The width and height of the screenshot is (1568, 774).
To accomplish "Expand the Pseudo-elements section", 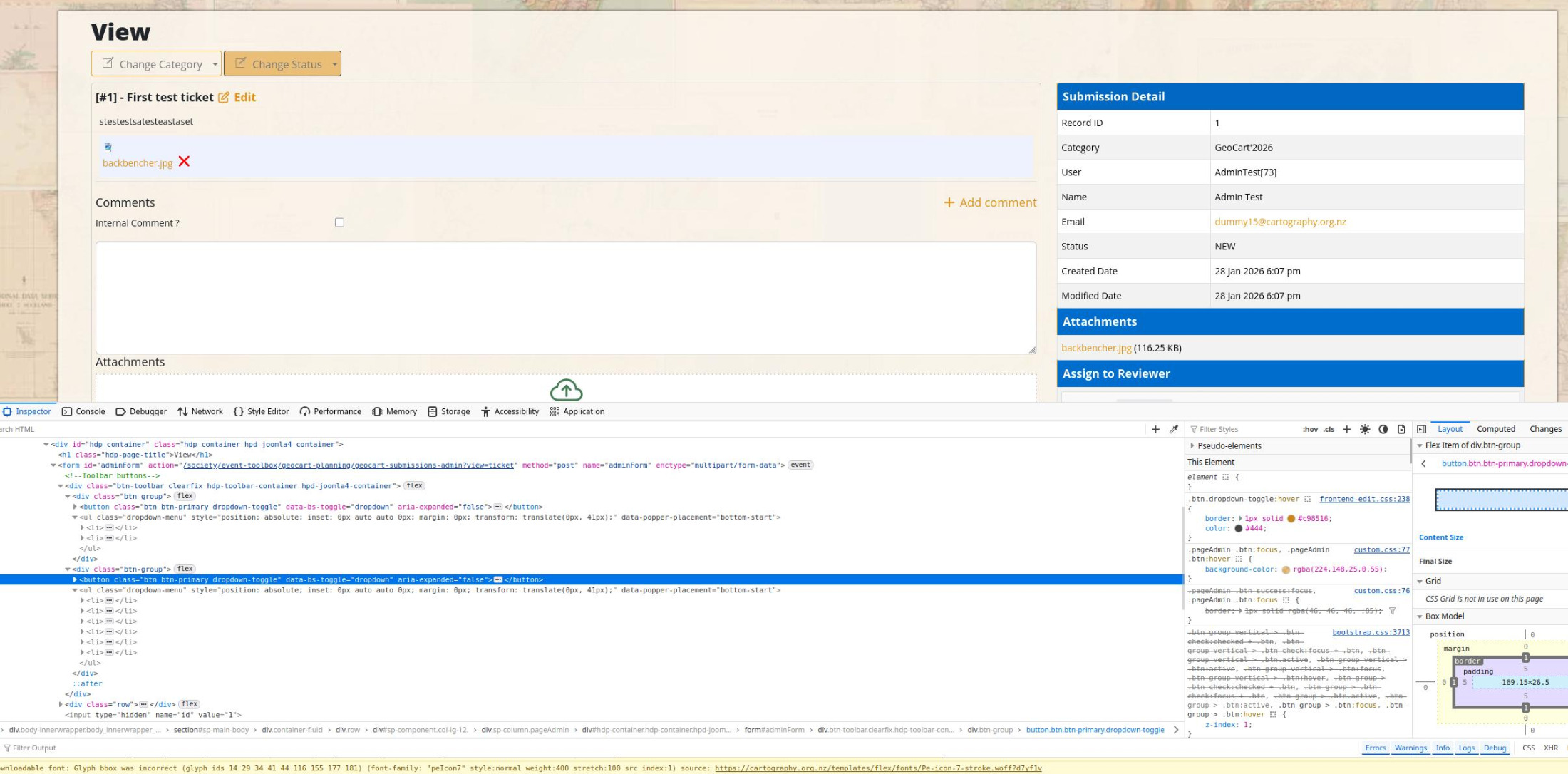I will [x=1192, y=445].
